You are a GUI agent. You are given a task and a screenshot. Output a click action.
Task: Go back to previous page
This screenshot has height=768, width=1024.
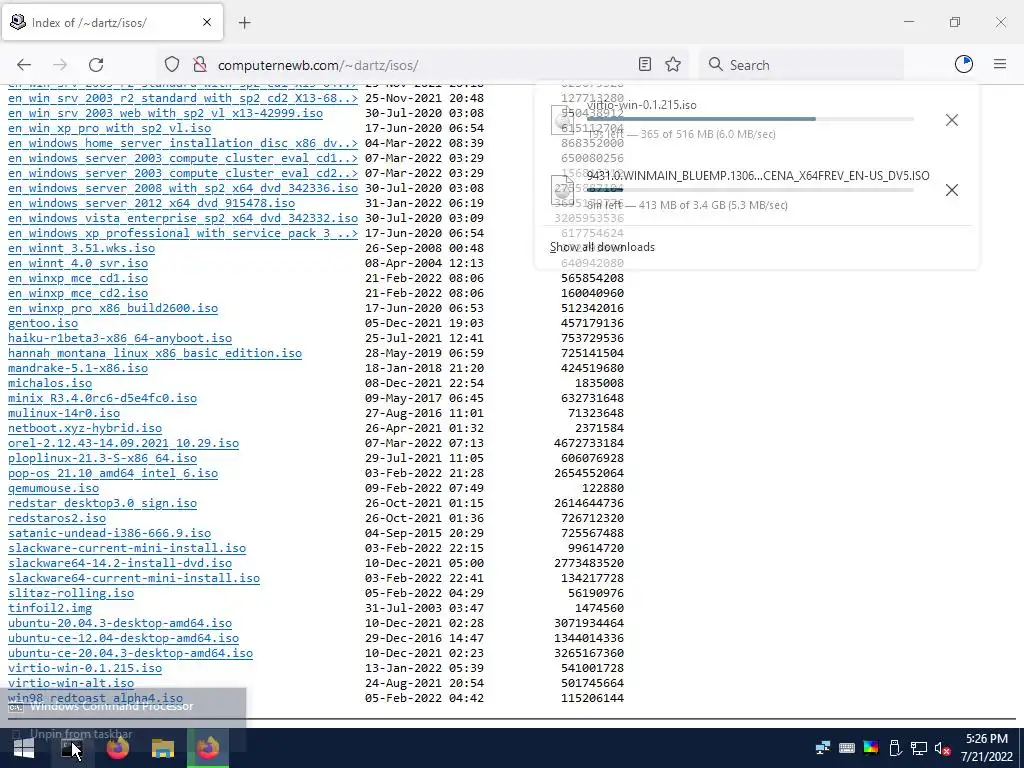pyautogui.click(x=24, y=65)
